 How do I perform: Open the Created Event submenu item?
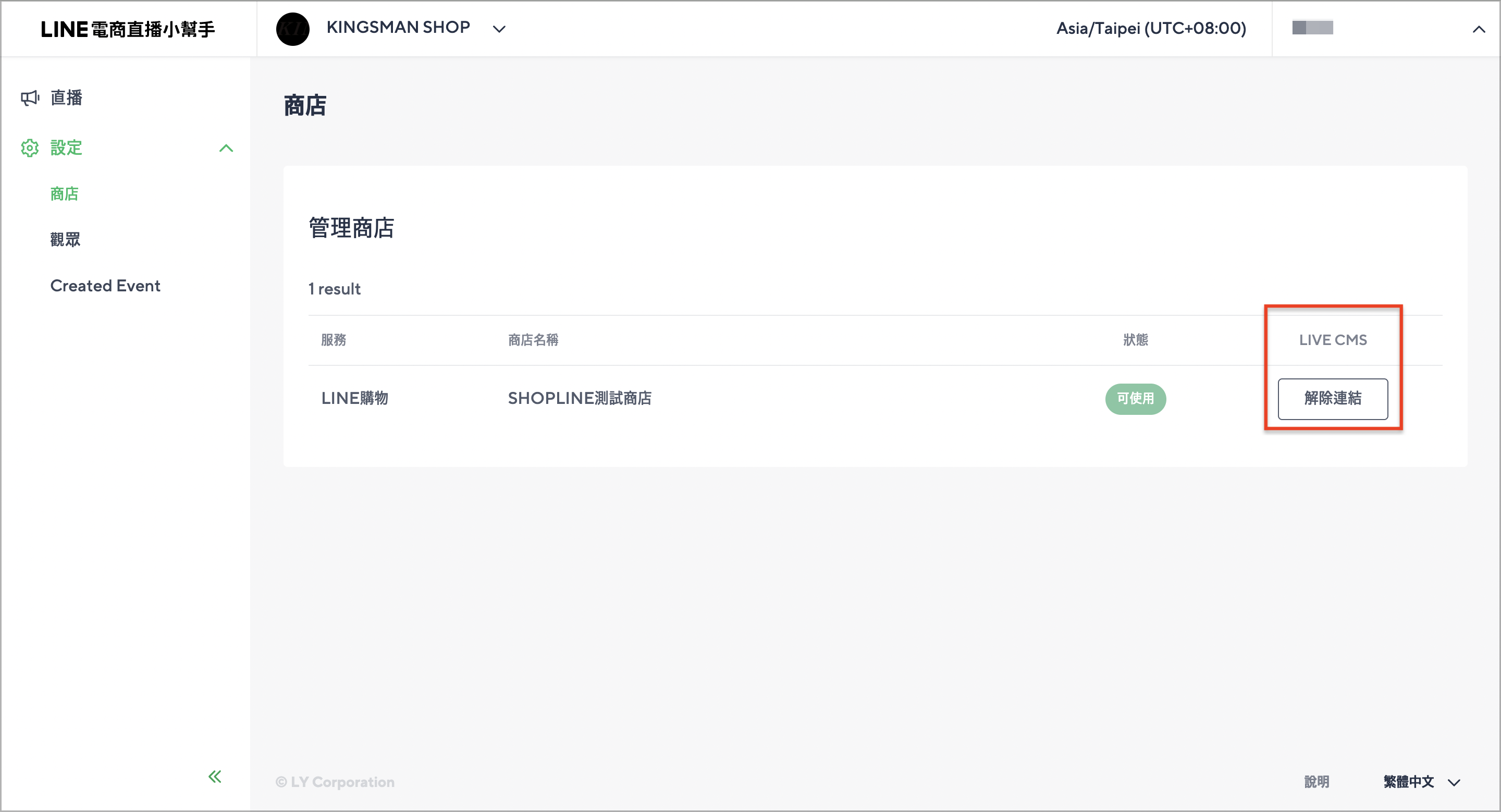click(105, 286)
